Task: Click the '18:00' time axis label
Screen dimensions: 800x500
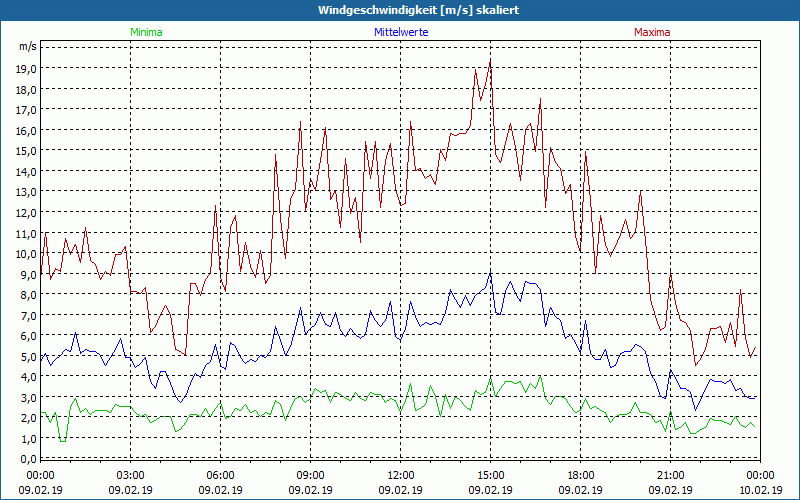Action: click(x=581, y=476)
